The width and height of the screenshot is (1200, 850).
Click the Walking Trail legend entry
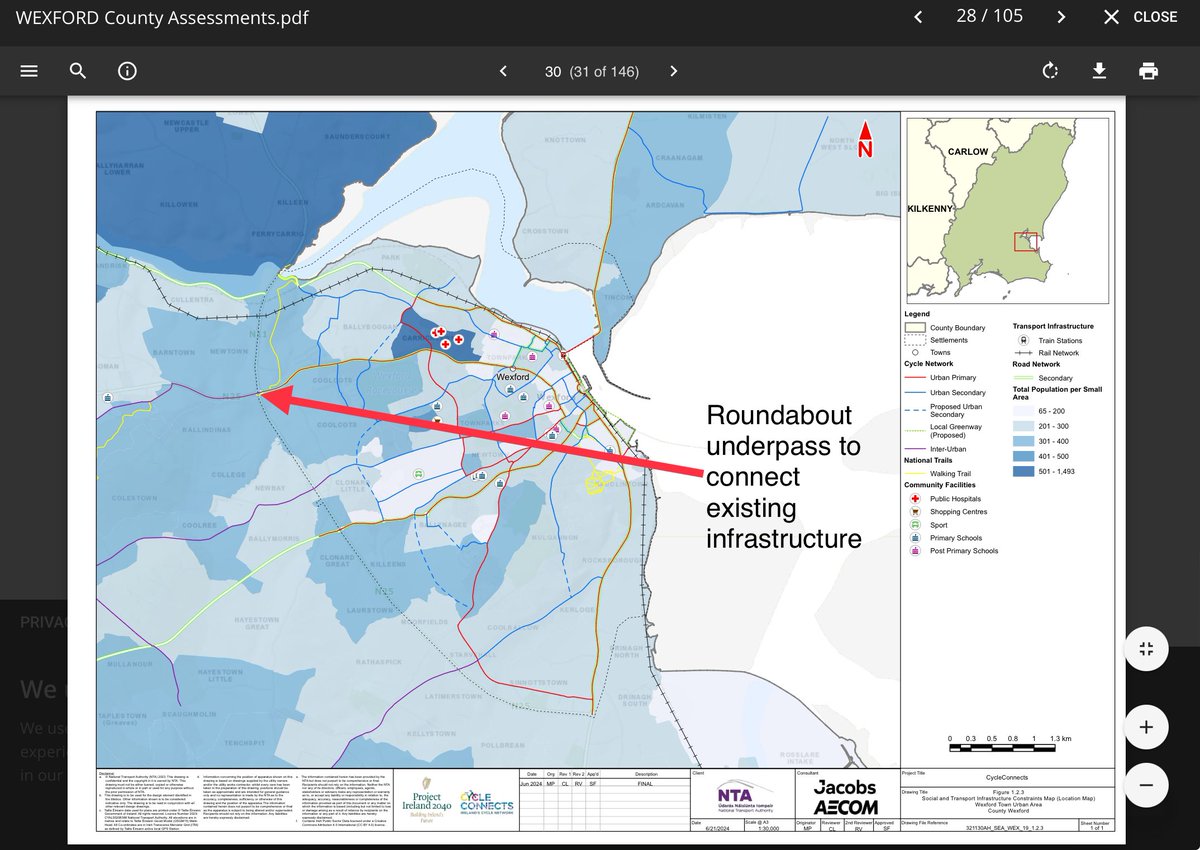pos(937,473)
